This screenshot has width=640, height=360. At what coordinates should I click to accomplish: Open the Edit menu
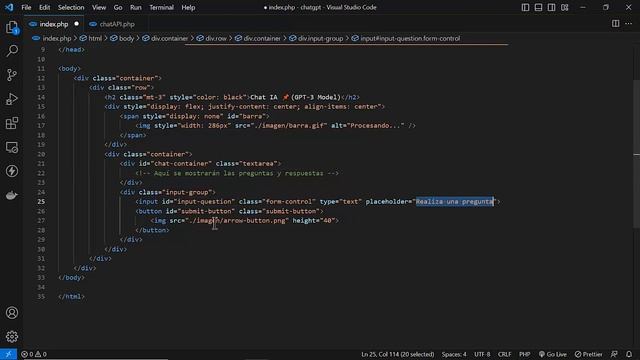pos(44,7)
